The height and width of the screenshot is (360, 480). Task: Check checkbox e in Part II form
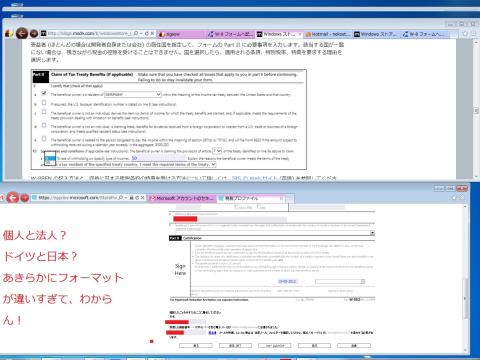coord(44,138)
